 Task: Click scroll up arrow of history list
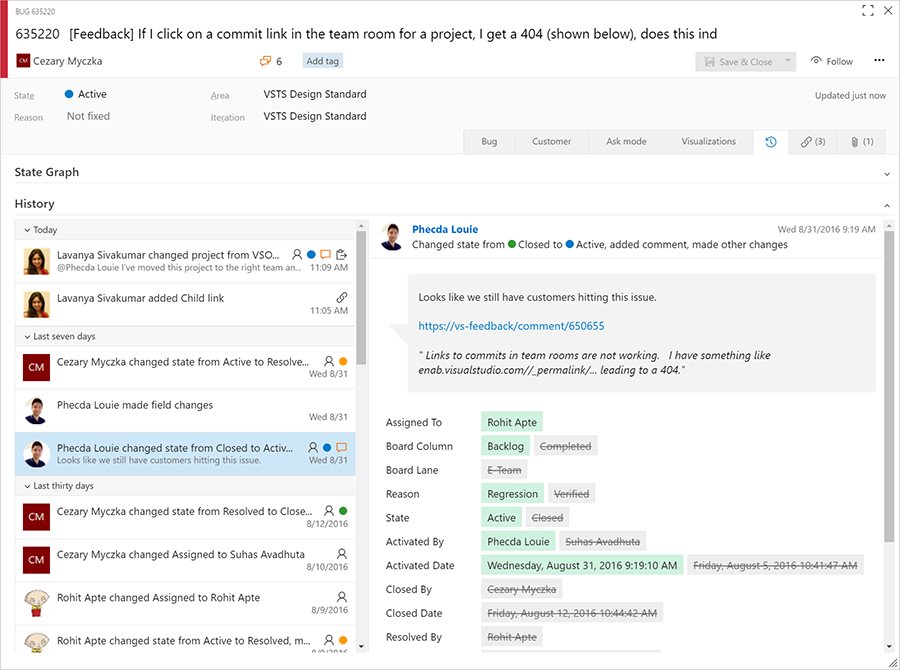tap(361, 226)
